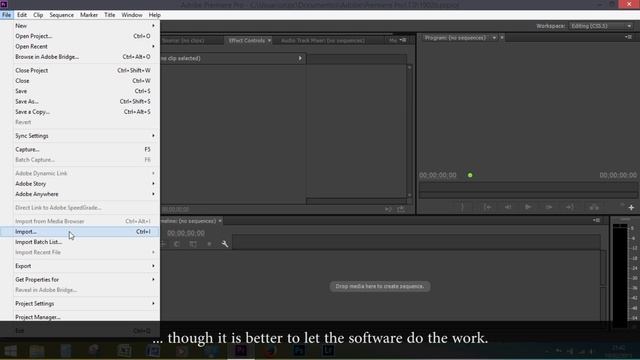Click the Go to In point icon
Image resolution: width=640 pixels, height=360 pixels.
(487, 207)
